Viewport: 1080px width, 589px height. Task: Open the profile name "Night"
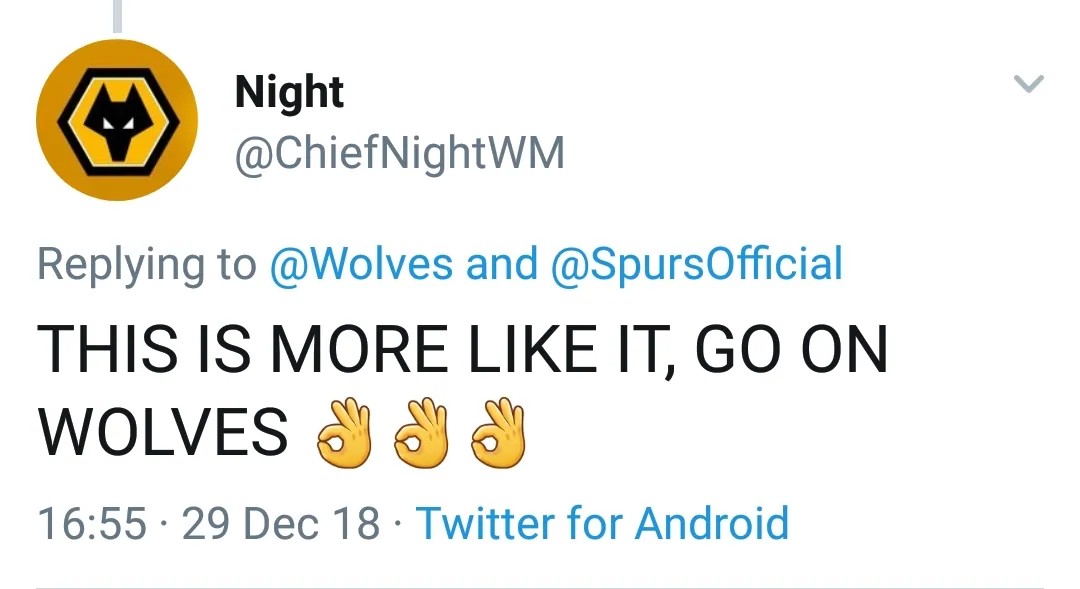point(289,93)
